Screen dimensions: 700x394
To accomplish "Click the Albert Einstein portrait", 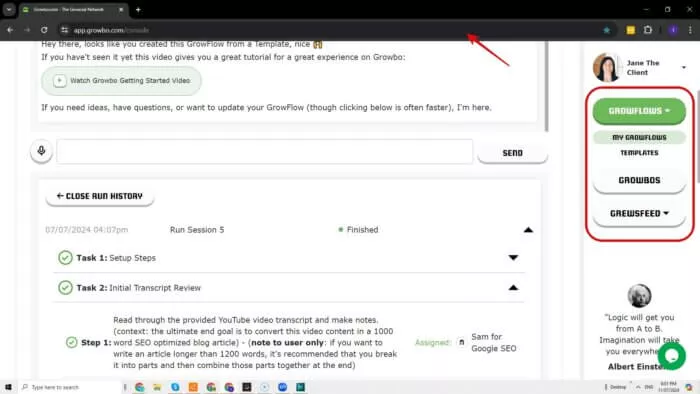I will [x=639, y=295].
